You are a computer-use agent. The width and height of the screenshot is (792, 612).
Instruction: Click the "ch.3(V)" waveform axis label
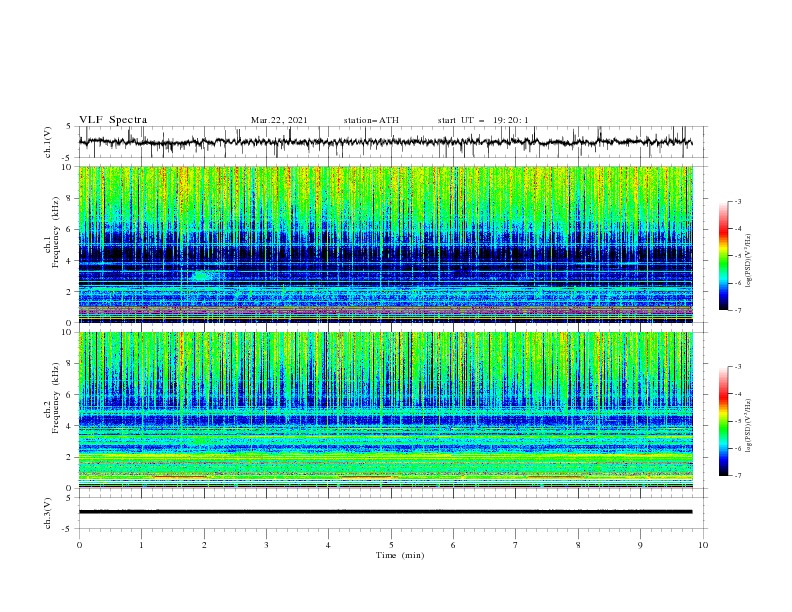click(48, 513)
